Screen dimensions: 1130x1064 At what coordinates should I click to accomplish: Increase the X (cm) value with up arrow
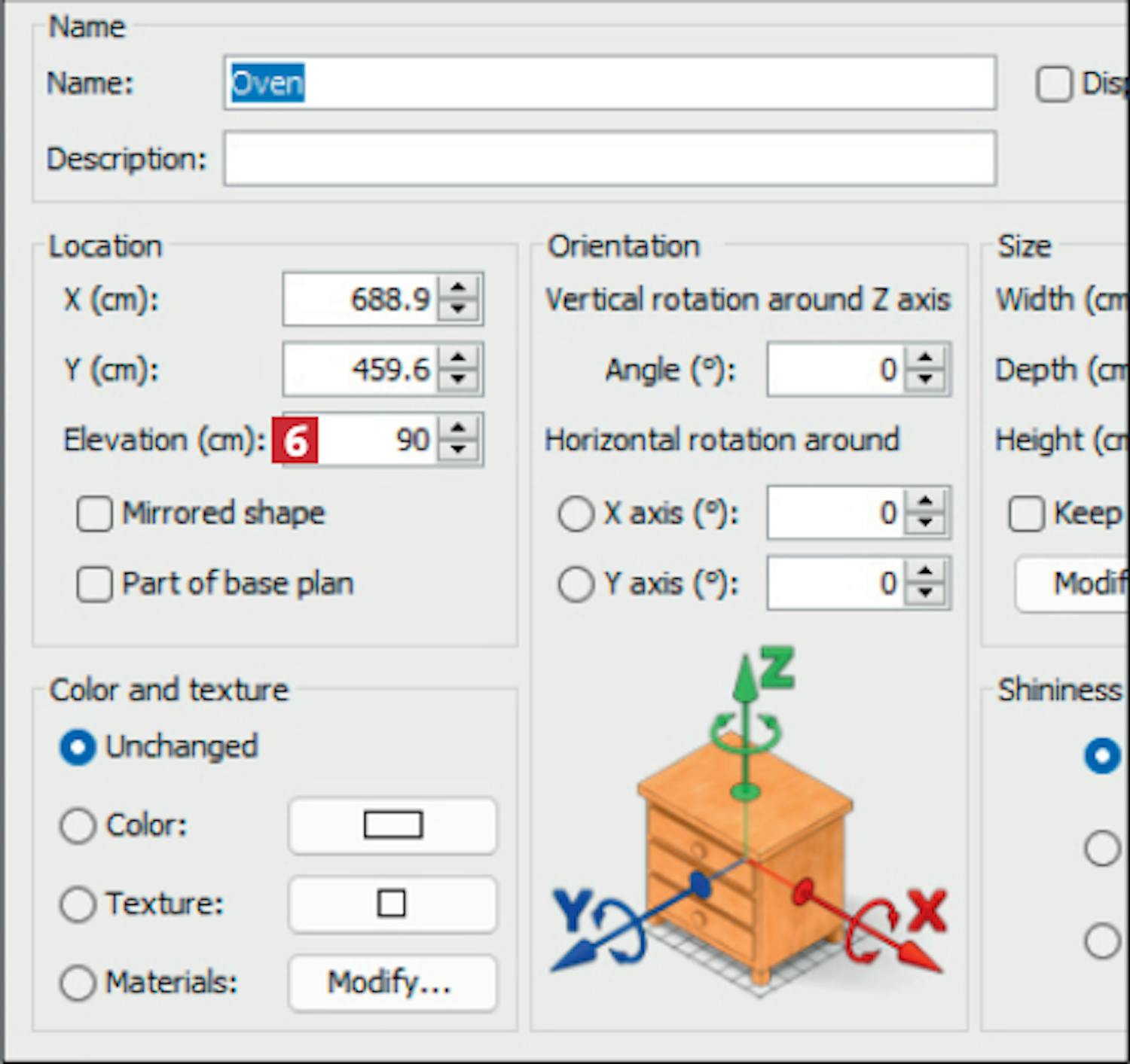(458, 289)
